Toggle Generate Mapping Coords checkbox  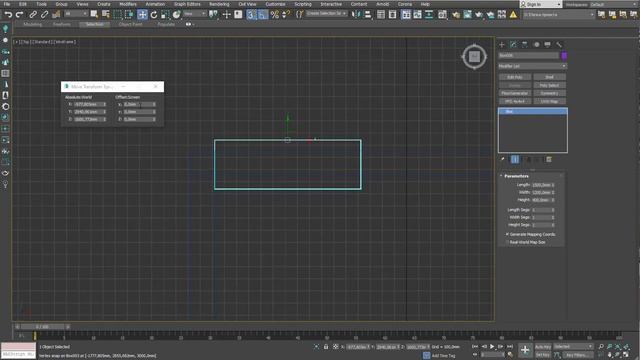click(x=507, y=234)
